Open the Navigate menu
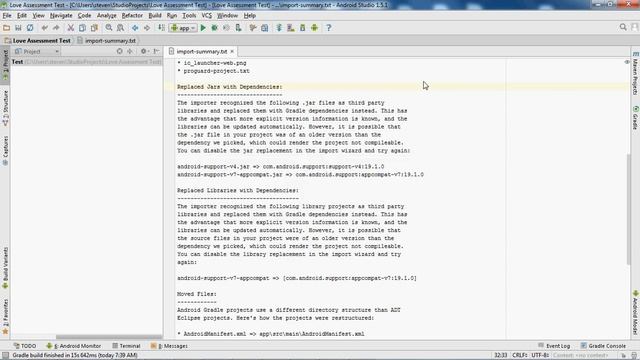 [x=61, y=16]
